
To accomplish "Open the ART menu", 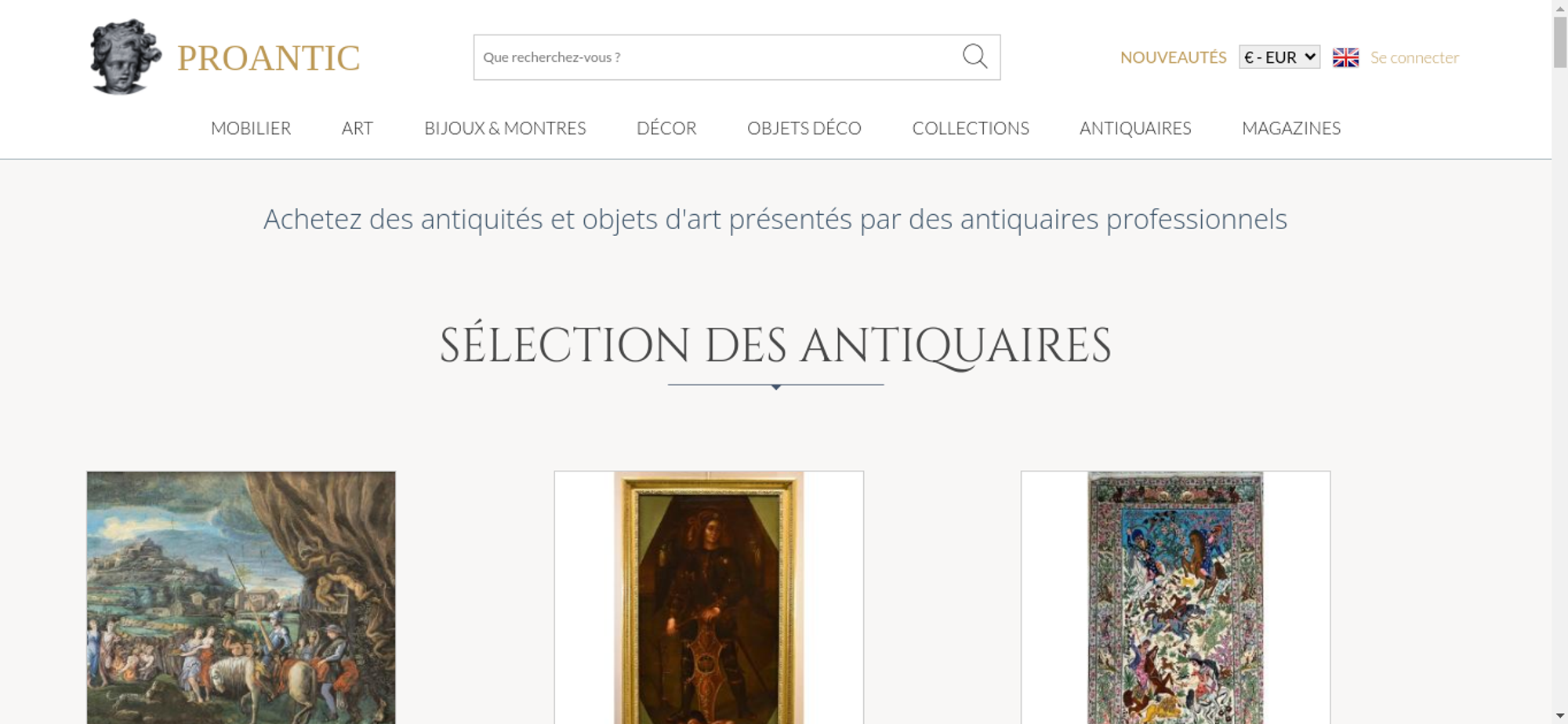I will [358, 128].
